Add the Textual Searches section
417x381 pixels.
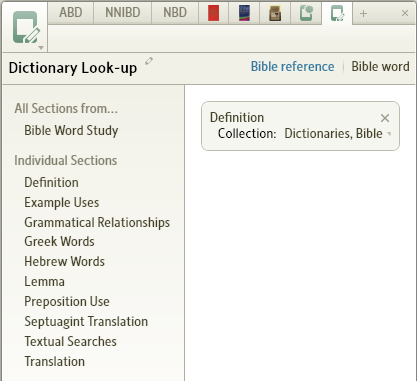pos(70,341)
